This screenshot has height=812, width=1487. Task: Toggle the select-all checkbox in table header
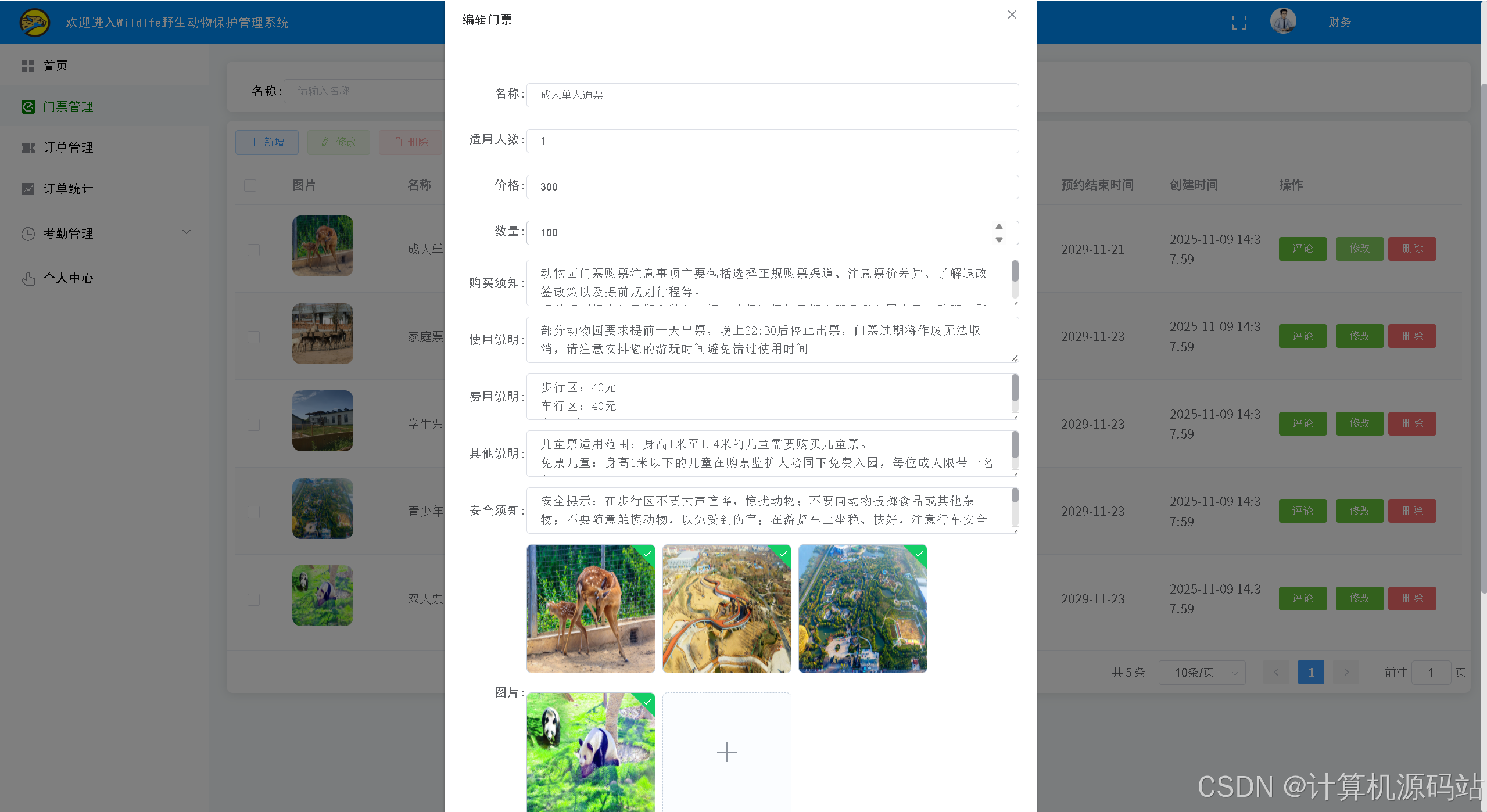[x=250, y=185]
